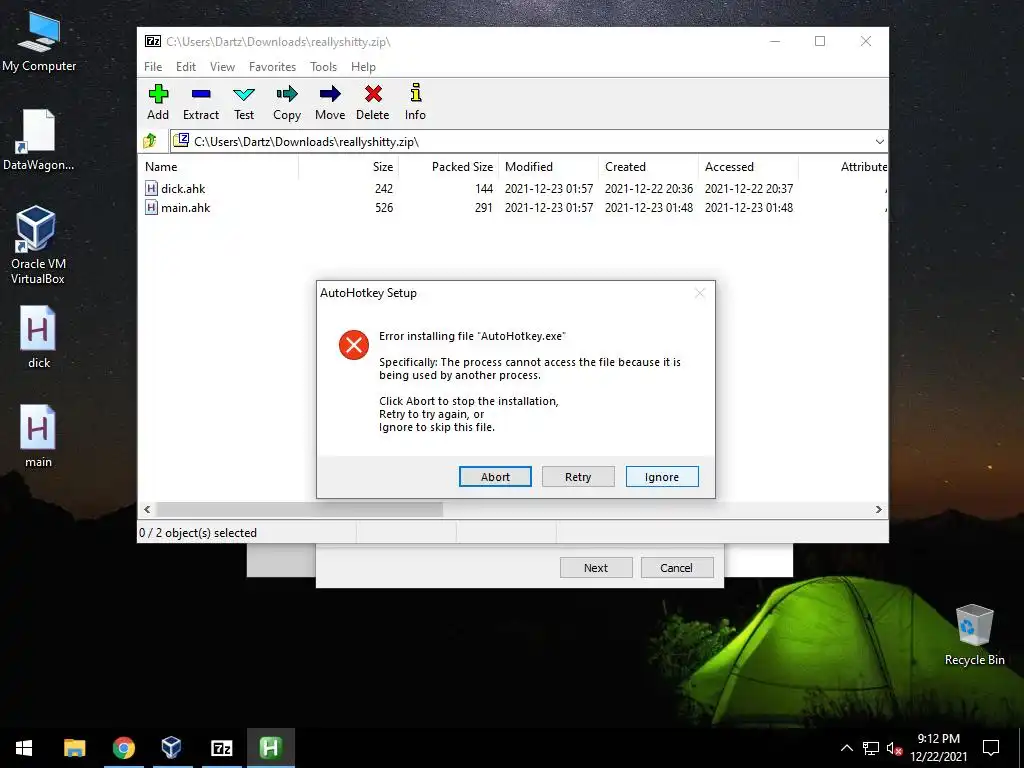The image size is (1024, 768).
Task: Click the muted volume tray icon
Action: click(893, 748)
